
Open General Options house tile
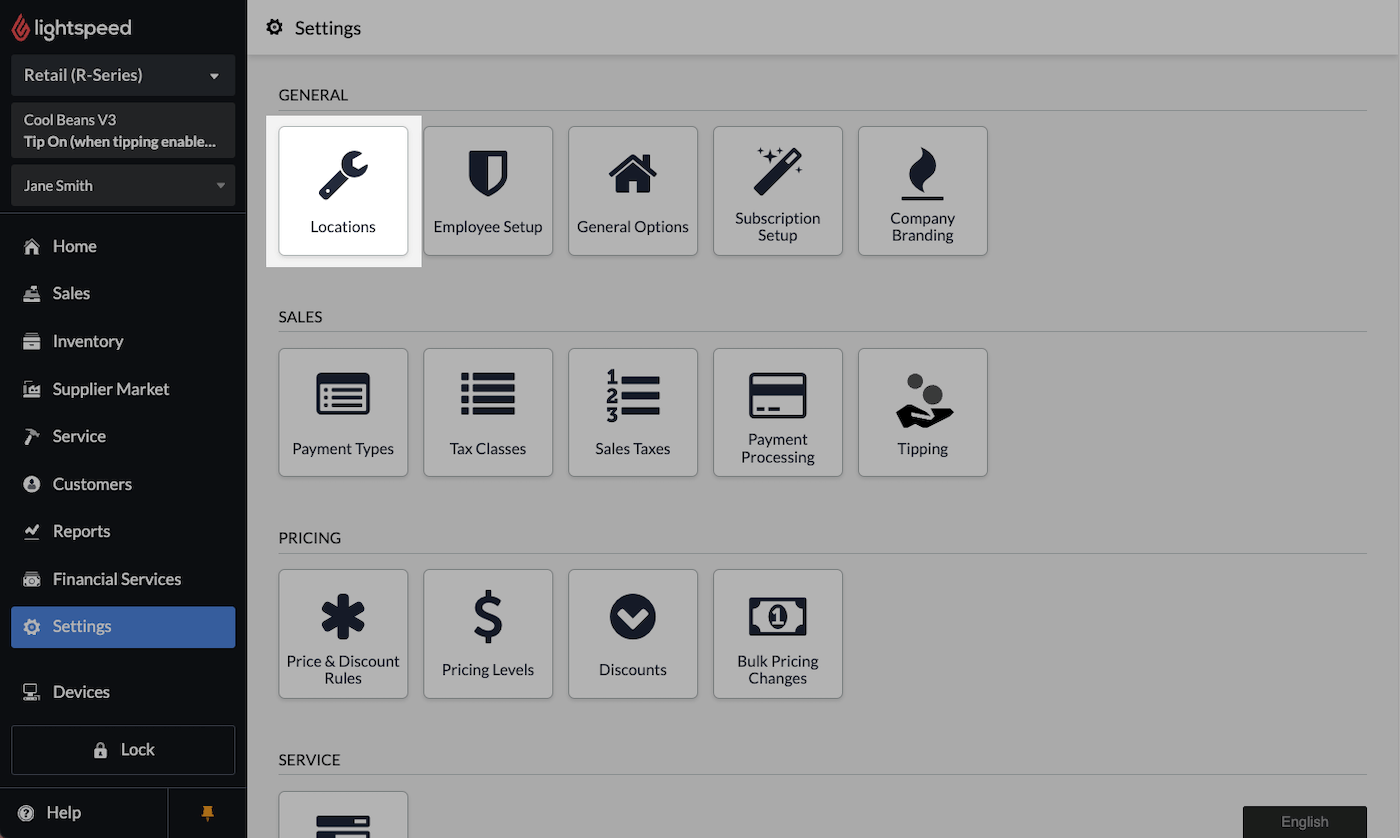[633, 191]
